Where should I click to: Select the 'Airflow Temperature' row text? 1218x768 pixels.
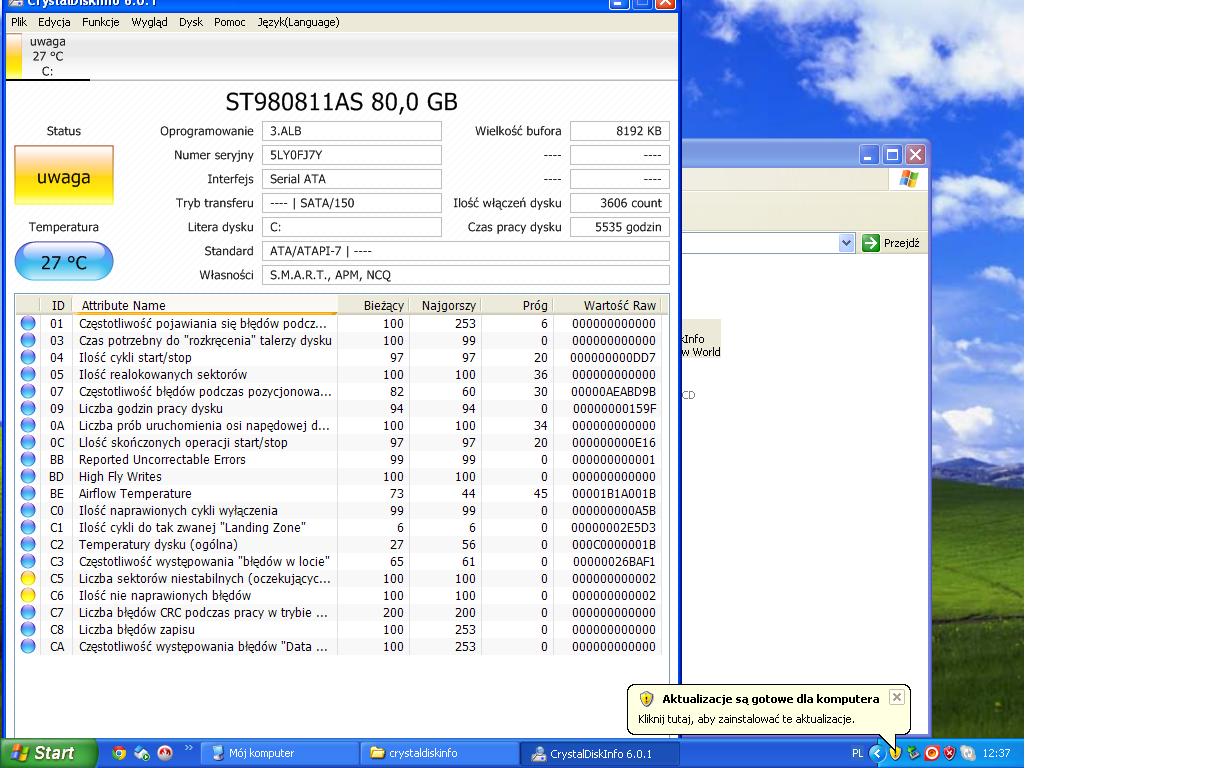(135, 493)
